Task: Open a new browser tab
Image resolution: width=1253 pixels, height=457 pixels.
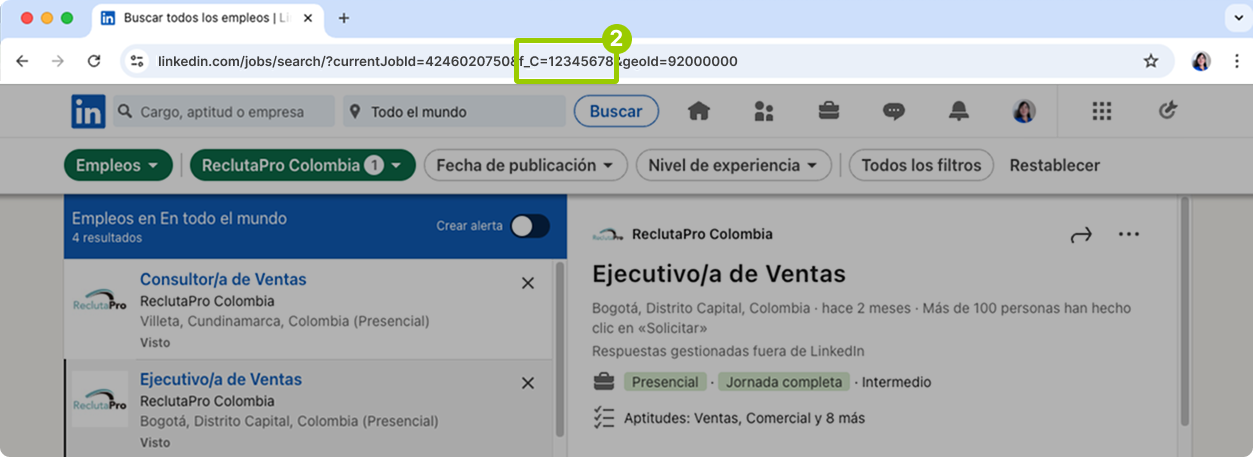Action: click(x=344, y=18)
